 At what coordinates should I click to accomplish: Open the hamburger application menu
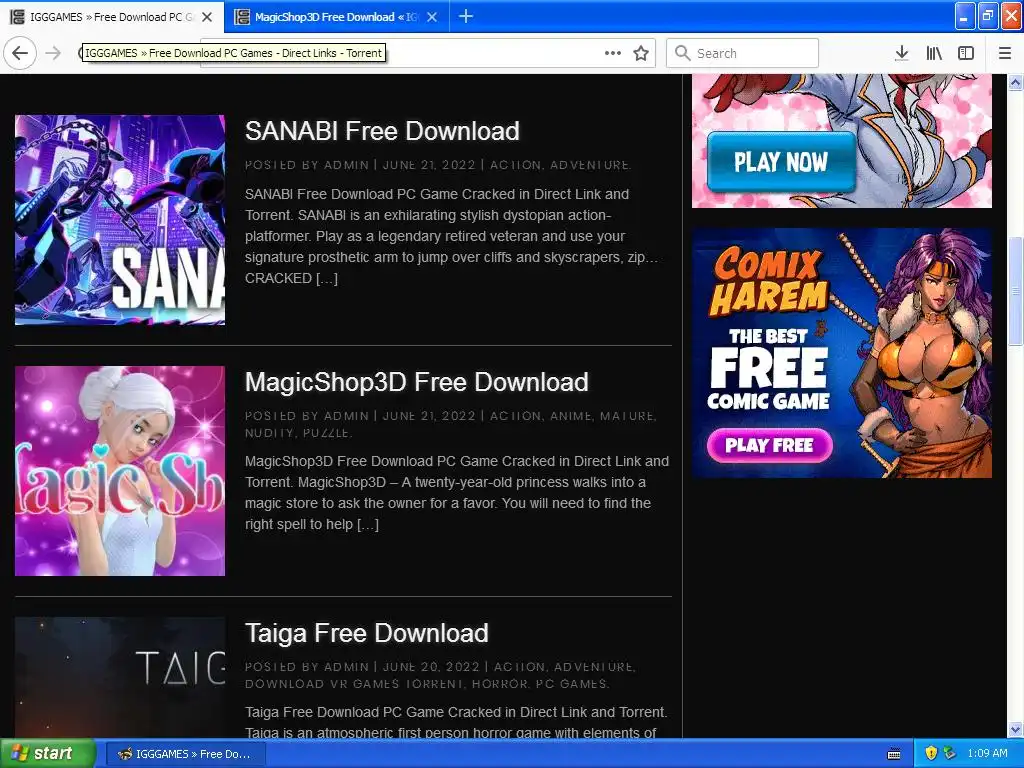click(1004, 53)
